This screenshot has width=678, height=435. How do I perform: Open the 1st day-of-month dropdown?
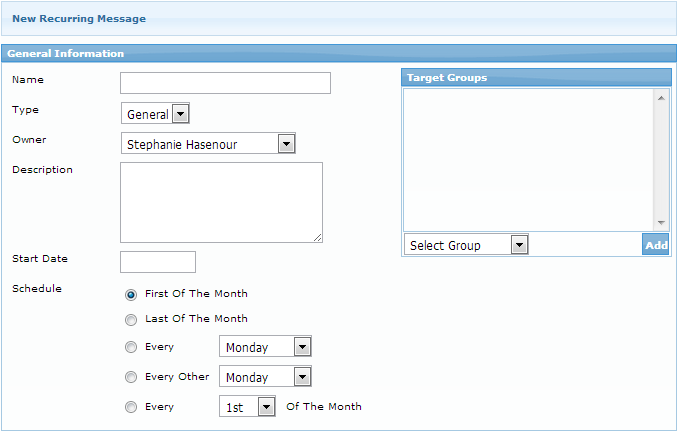point(247,407)
